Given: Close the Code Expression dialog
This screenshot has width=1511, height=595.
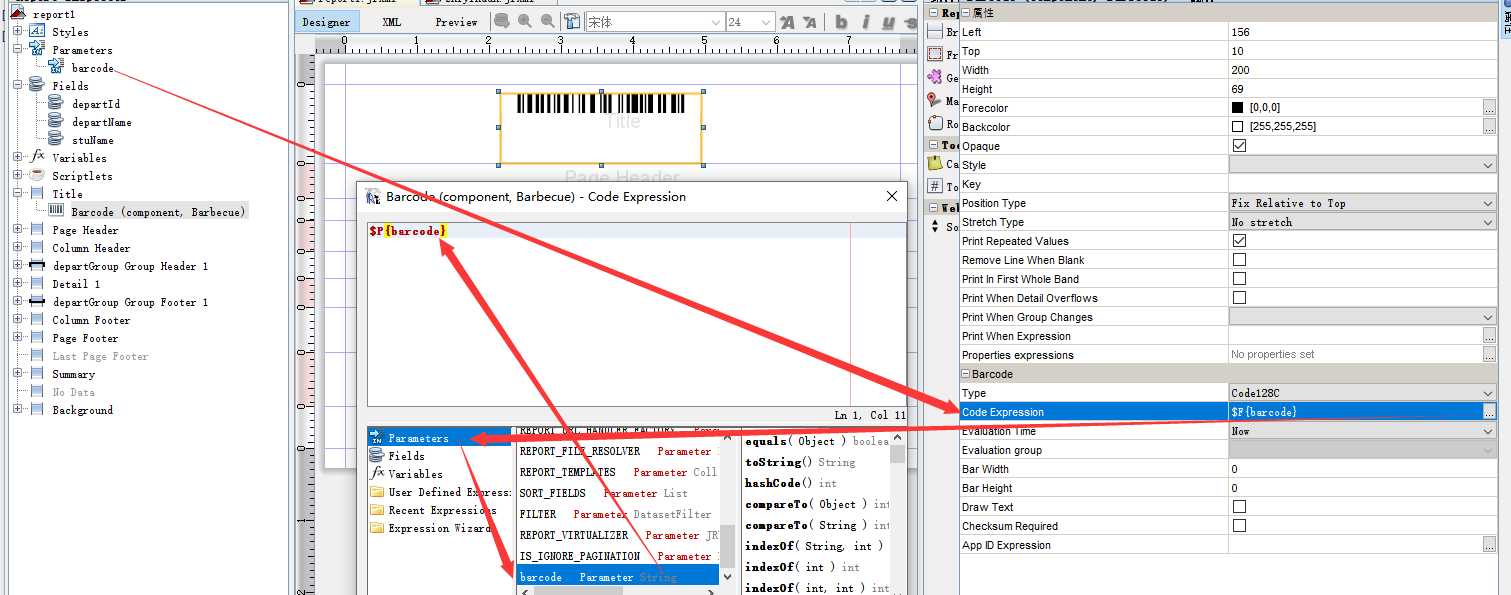Looking at the screenshot, I should pyautogui.click(x=892, y=197).
